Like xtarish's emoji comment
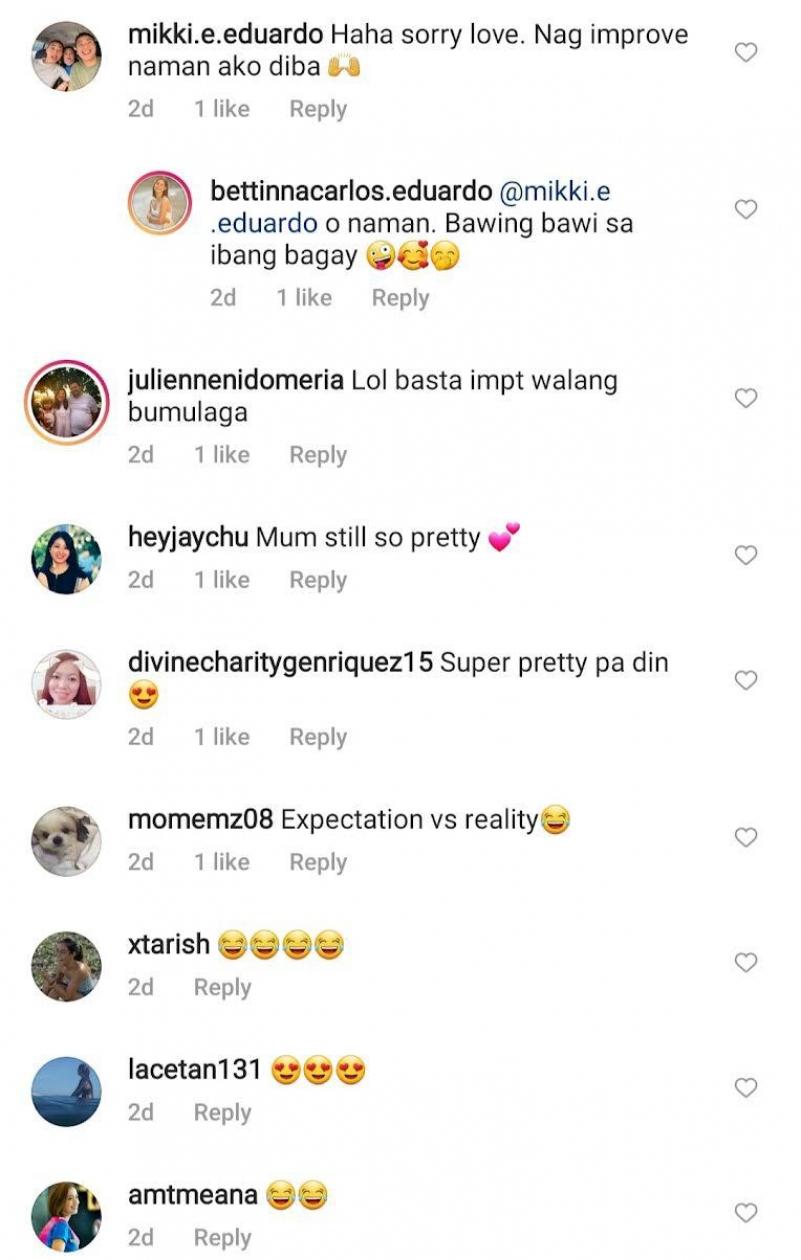801x1260 pixels. tap(746, 962)
